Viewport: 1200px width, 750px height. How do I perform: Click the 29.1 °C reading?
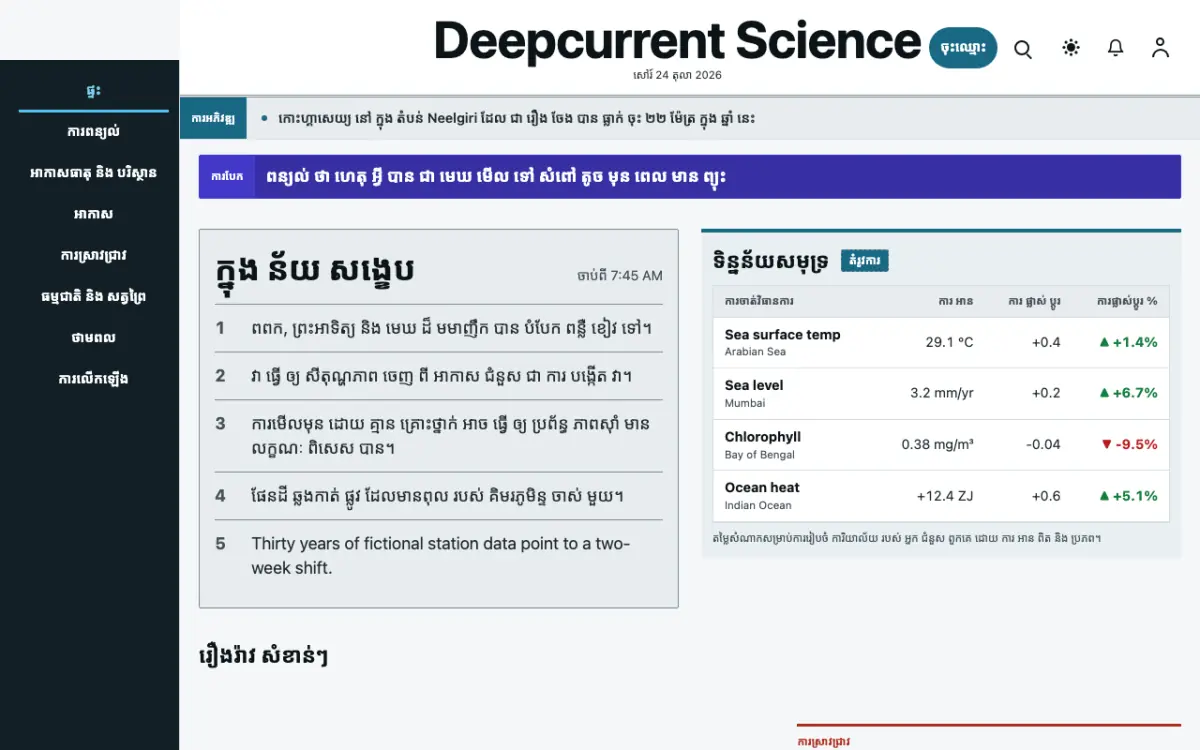pyautogui.click(x=949, y=342)
